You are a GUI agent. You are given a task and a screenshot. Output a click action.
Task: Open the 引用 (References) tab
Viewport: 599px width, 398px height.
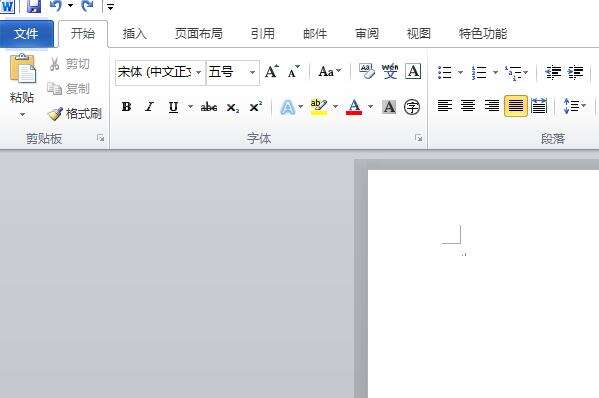pos(263,34)
